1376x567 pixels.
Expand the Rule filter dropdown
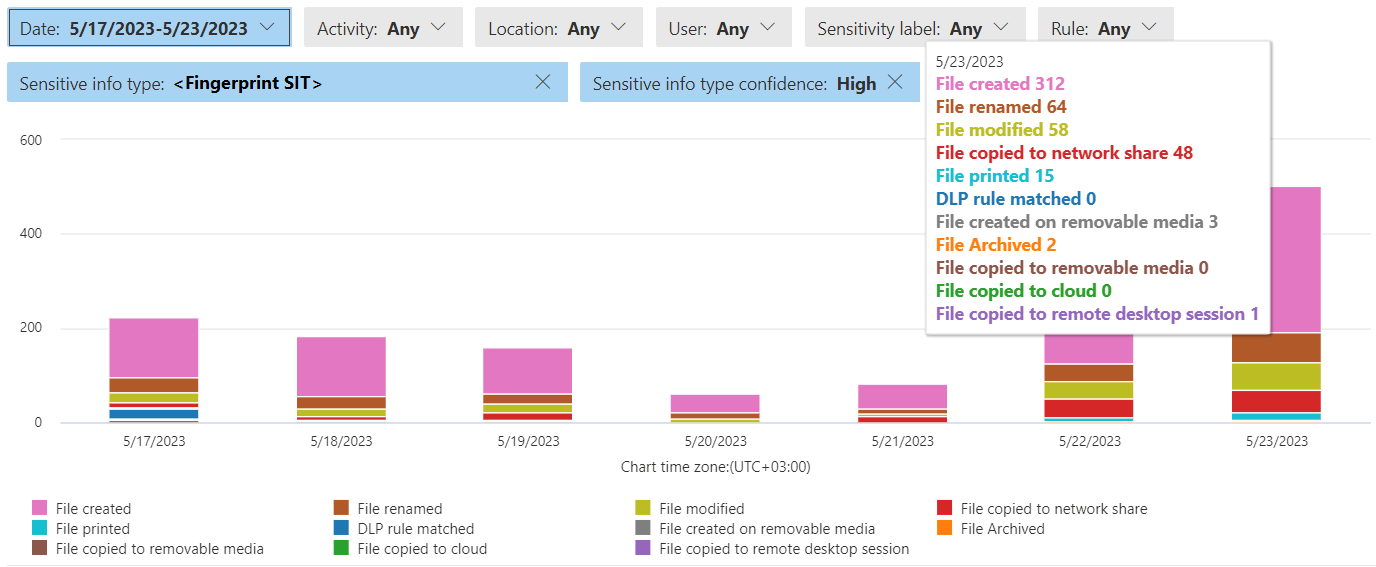pyautogui.click(x=1104, y=28)
